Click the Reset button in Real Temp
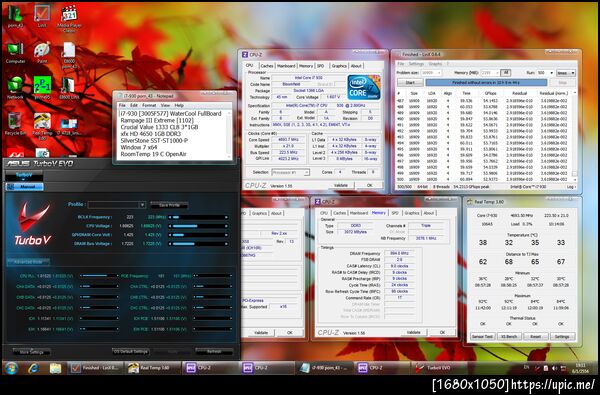 click(535, 336)
